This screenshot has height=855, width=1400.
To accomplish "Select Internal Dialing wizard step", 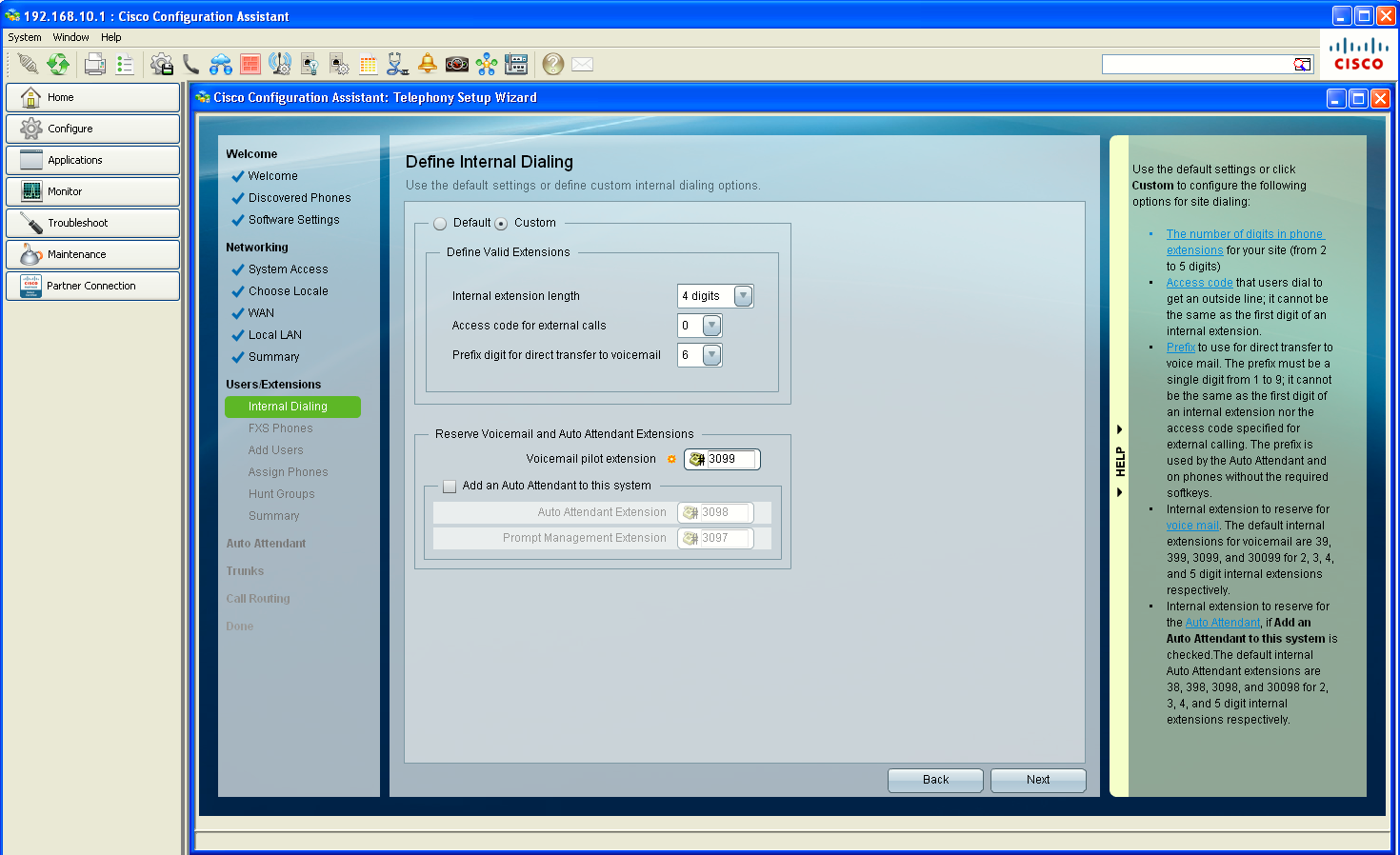I will click(x=292, y=407).
